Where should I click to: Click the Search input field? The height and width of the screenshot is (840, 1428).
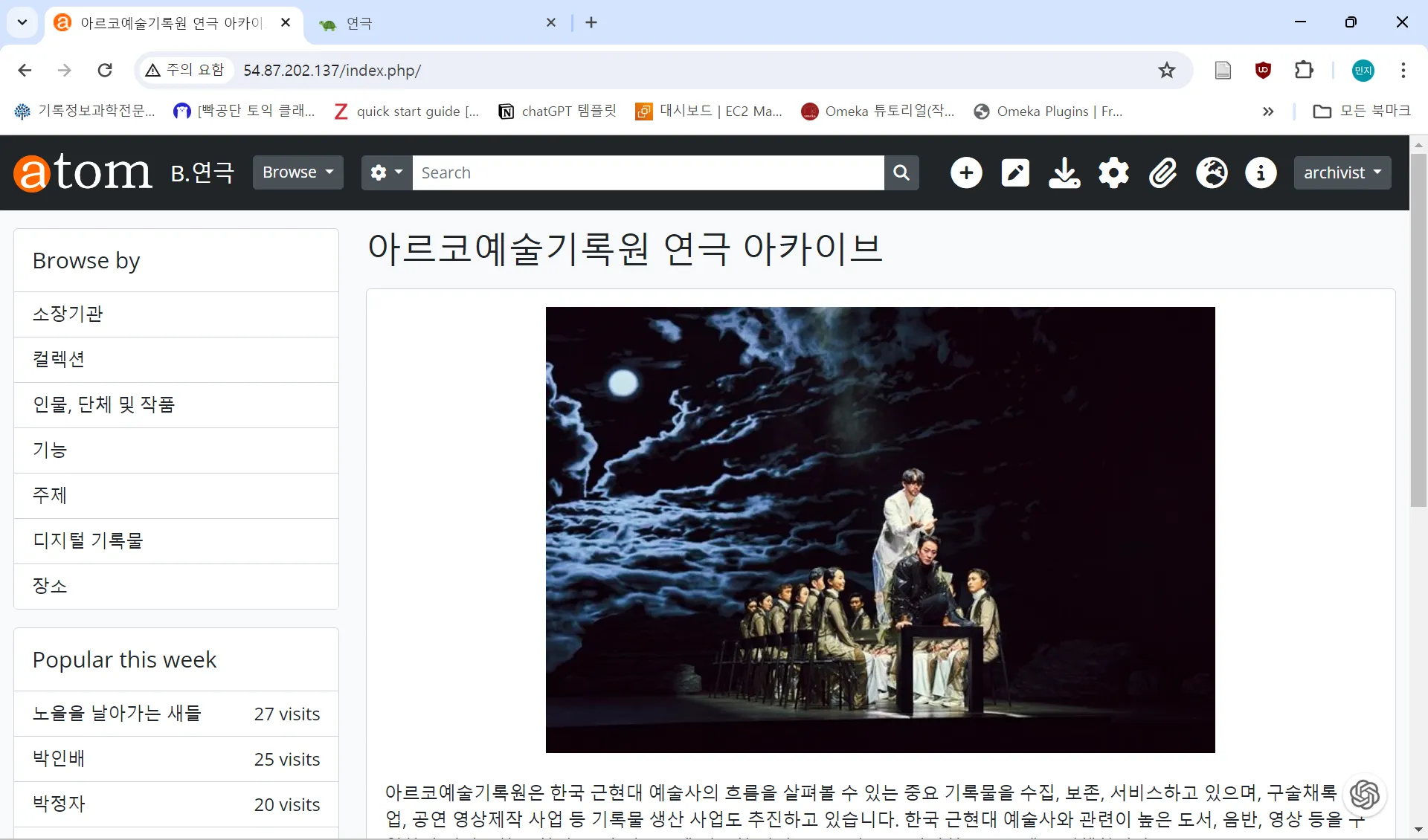click(x=647, y=172)
